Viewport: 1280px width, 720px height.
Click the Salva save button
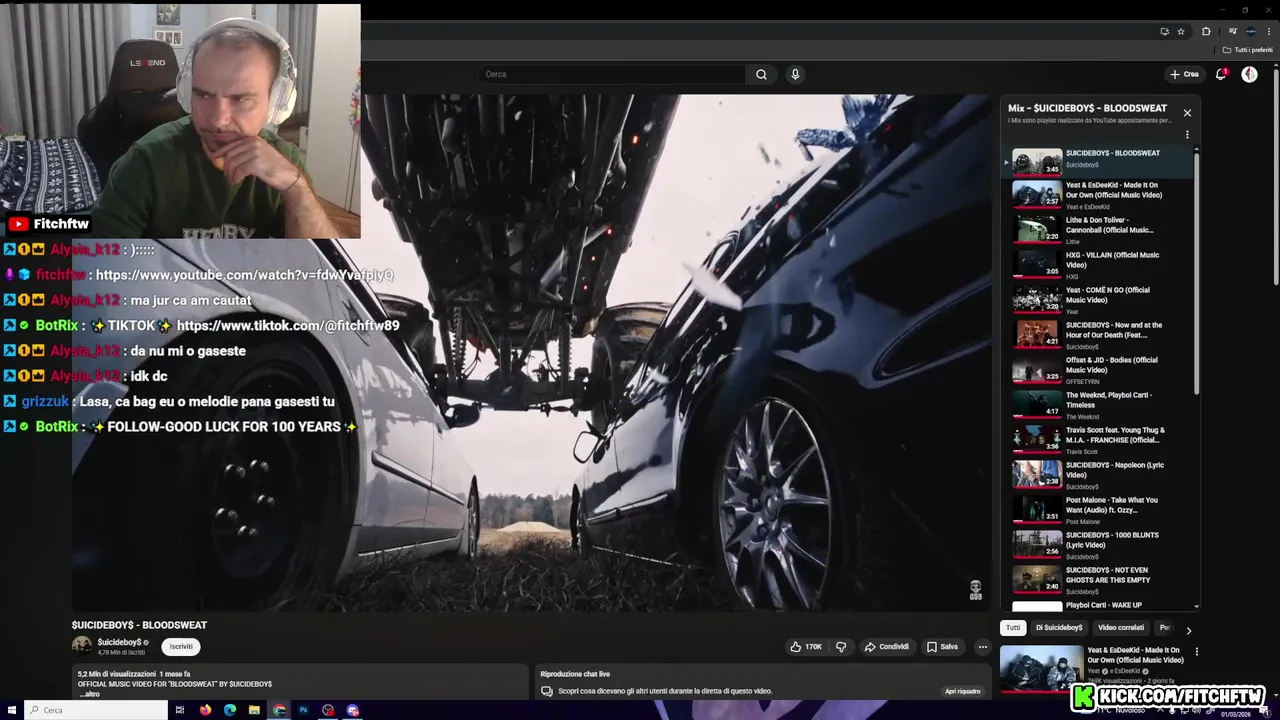point(942,647)
